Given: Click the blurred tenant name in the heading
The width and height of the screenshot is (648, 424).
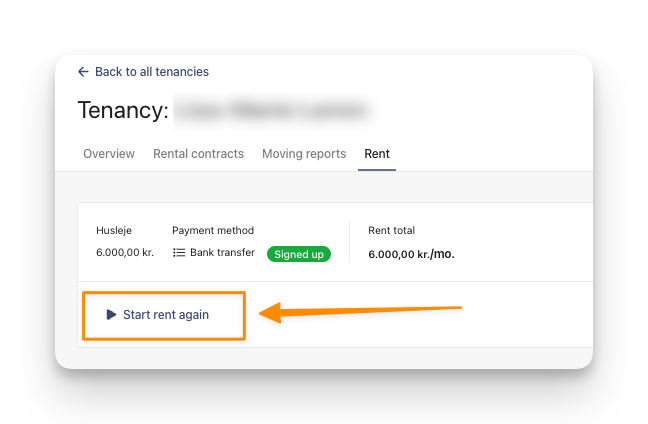Looking at the screenshot, I should coord(272,110).
